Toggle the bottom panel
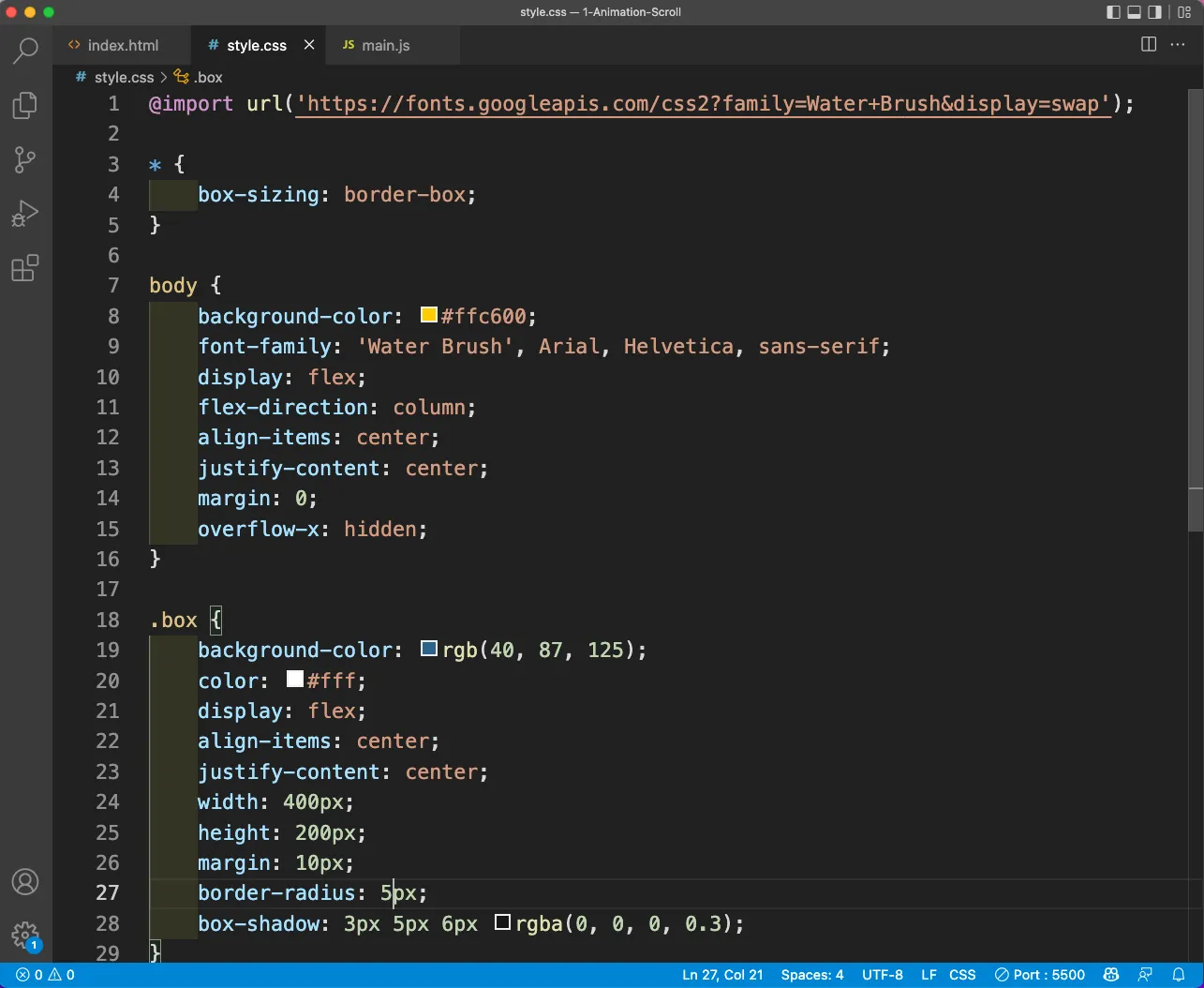Viewport: 1204px width, 988px height. (1134, 12)
